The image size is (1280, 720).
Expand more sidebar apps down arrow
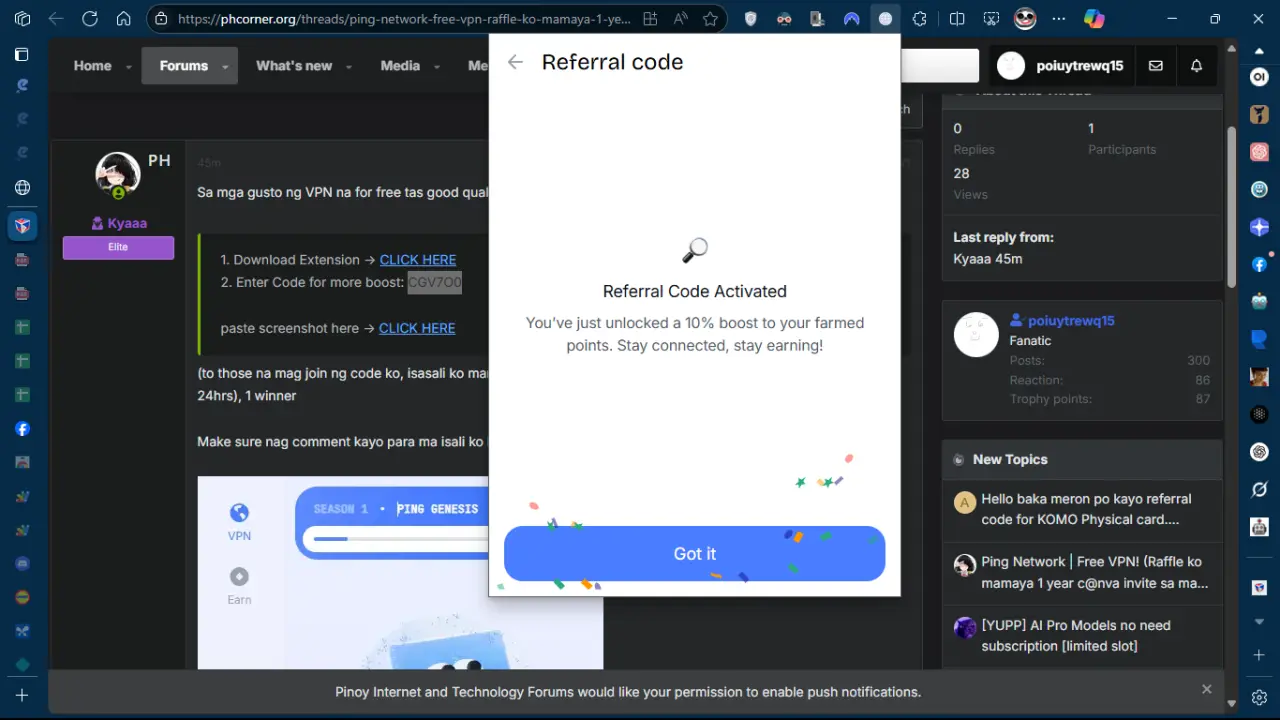[x=1259, y=621]
